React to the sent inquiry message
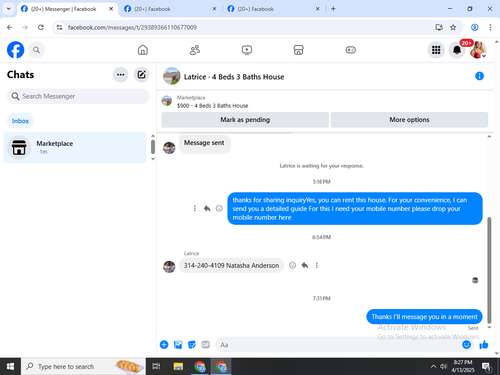The height and width of the screenshot is (375, 500). pyautogui.click(x=219, y=208)
